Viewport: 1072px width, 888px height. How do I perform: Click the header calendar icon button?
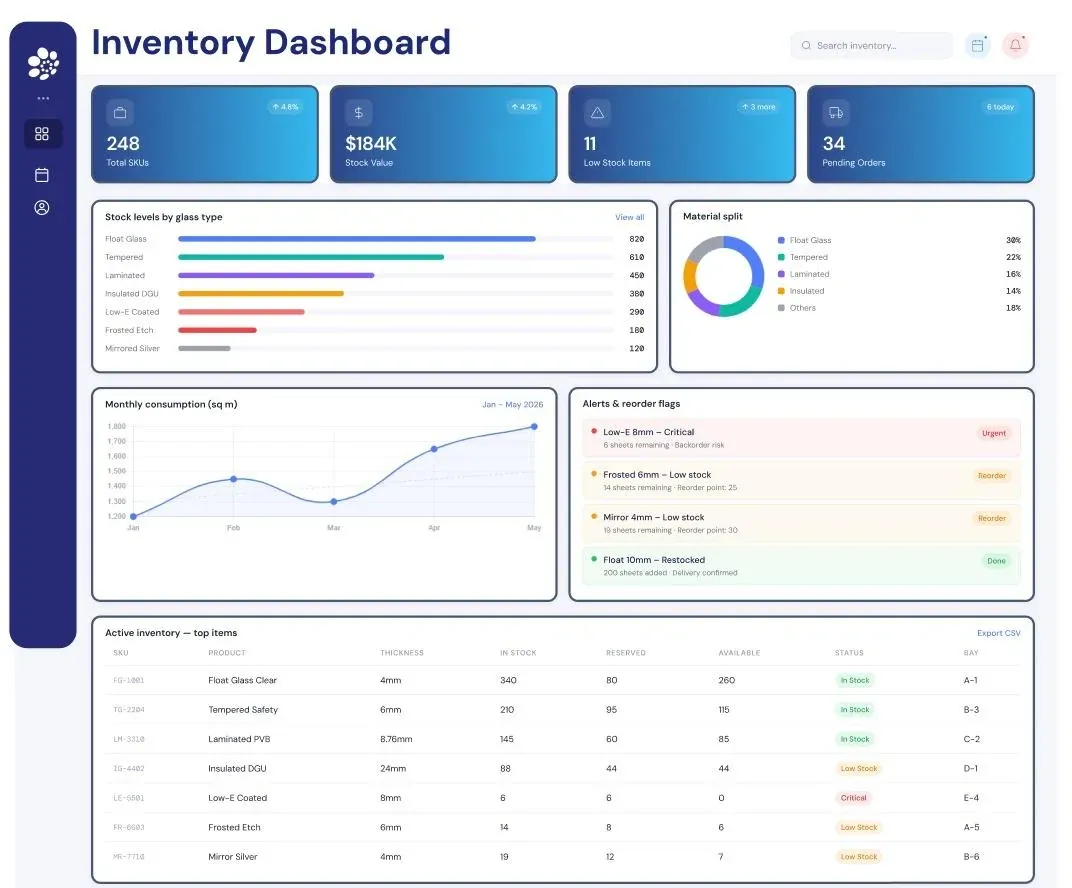point(978,46)
